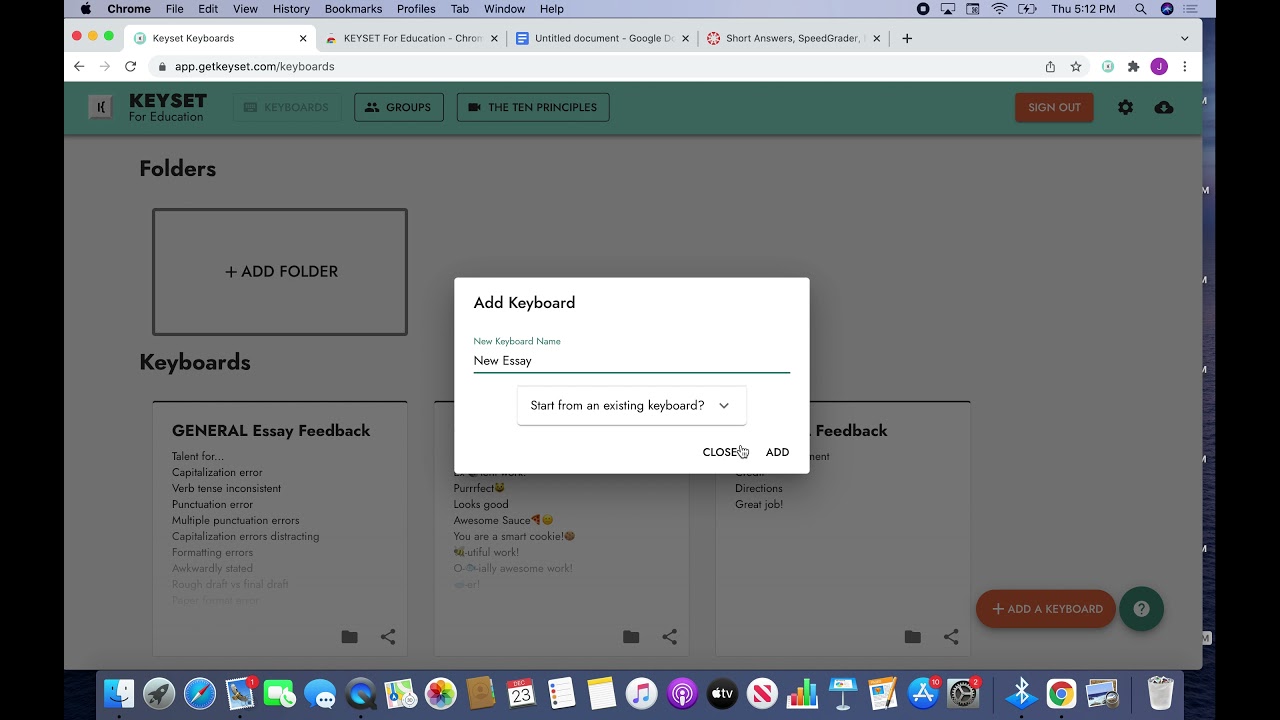Screen dimensions: 1280x720
Task: Click the browser forward arrow
Action: coord(105,66)
